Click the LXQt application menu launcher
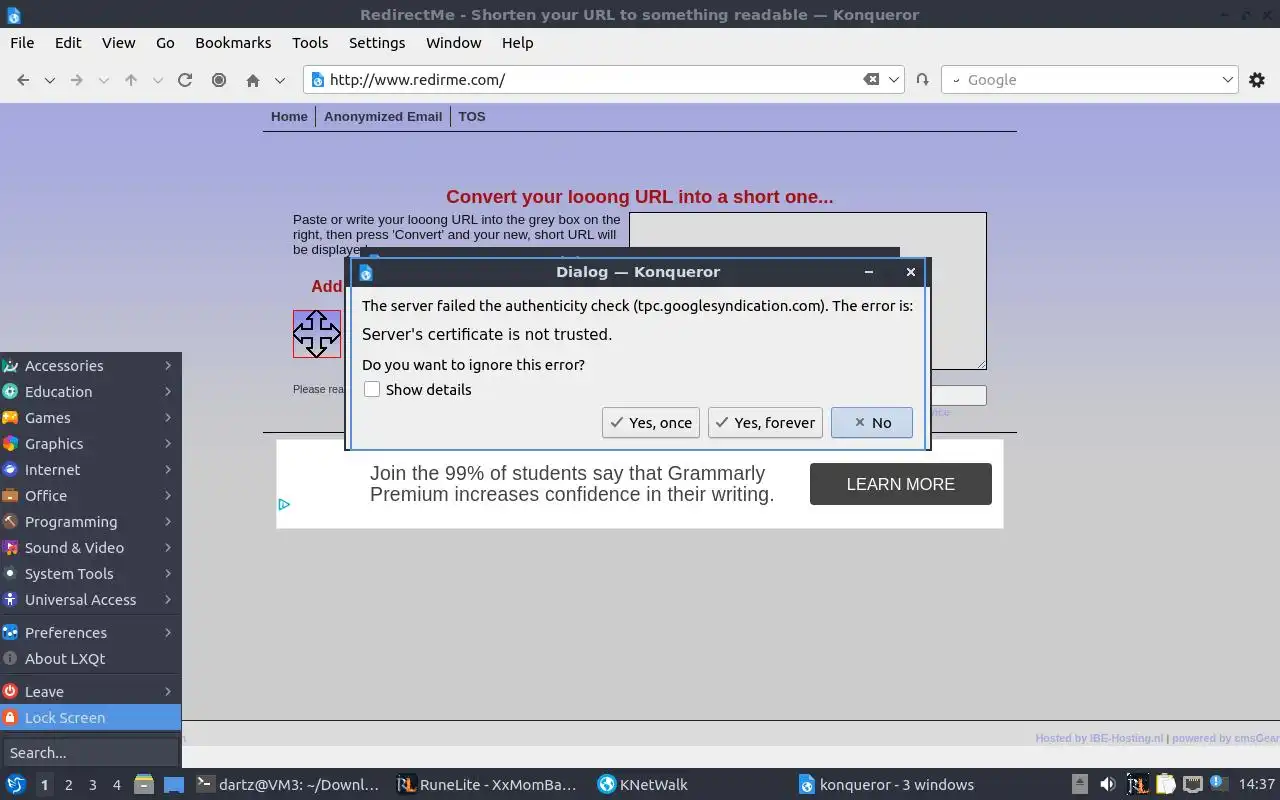This screenshot has width=1280, height=800. (x=15, y=785)
